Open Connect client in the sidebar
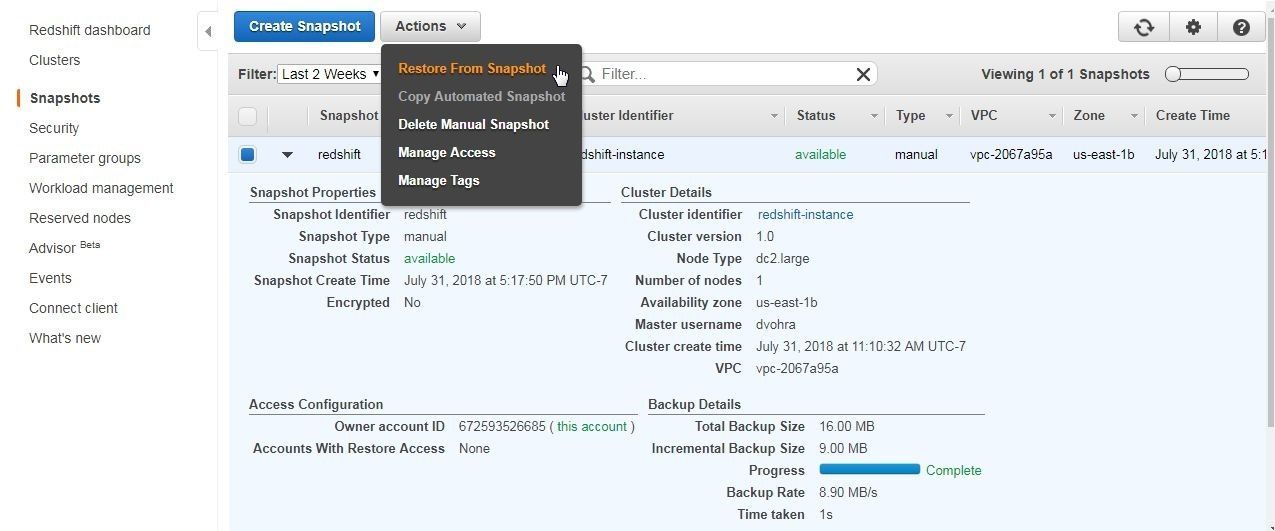This screenshot has width=1275, height=531. click(x=73, y=308)
